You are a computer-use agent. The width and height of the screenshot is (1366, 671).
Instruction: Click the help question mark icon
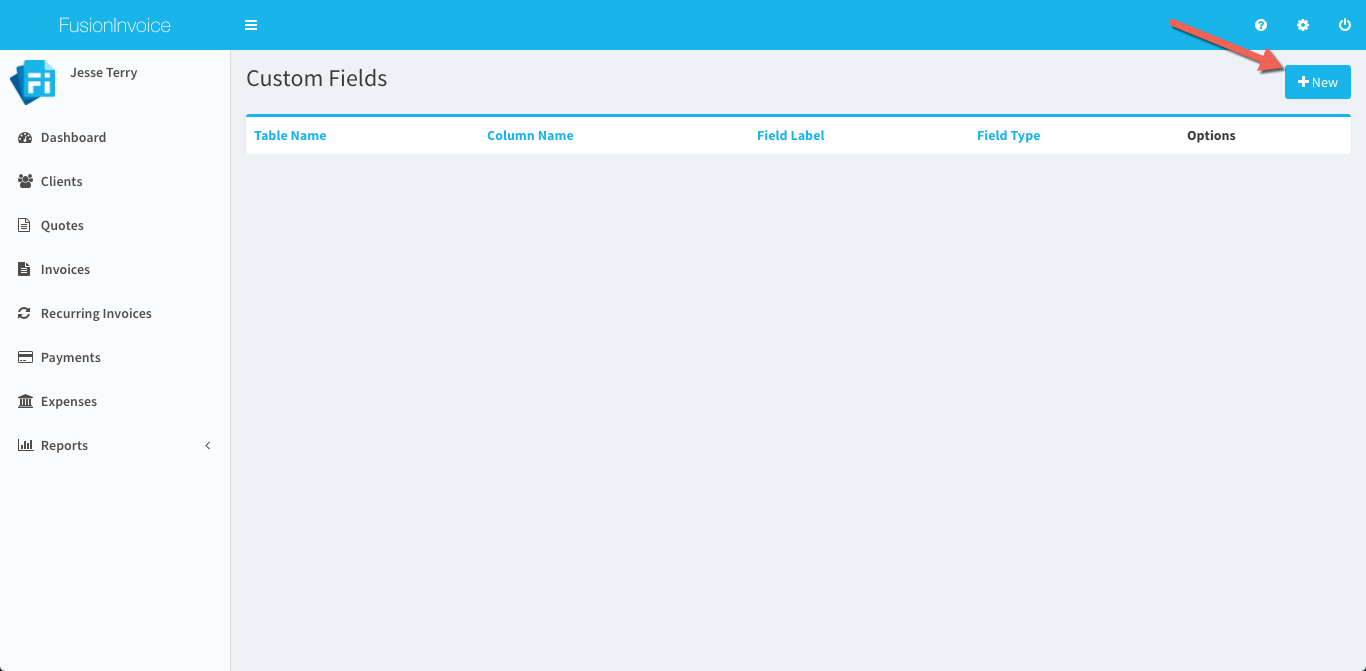click(1261, 25)
